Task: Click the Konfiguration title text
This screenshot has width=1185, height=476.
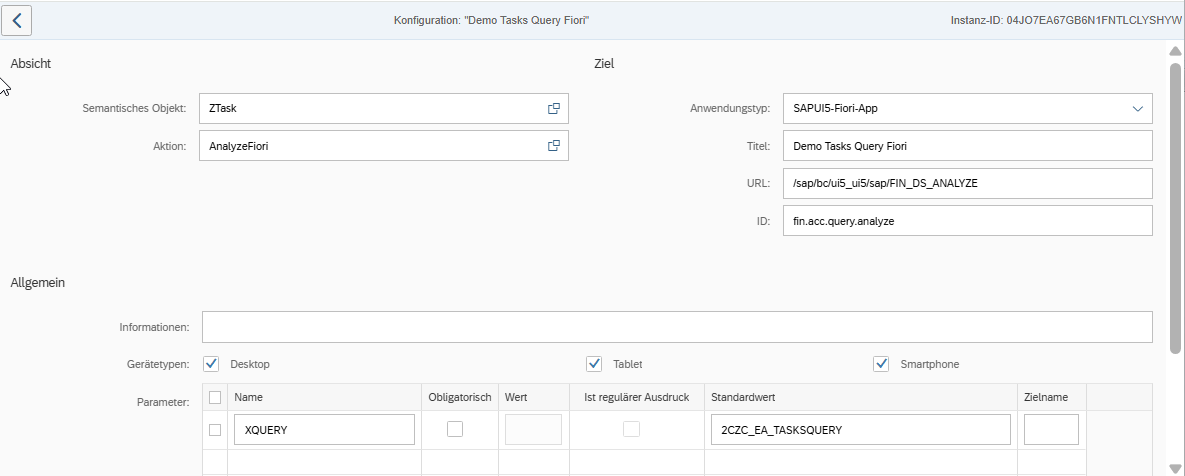Action: 491,20
